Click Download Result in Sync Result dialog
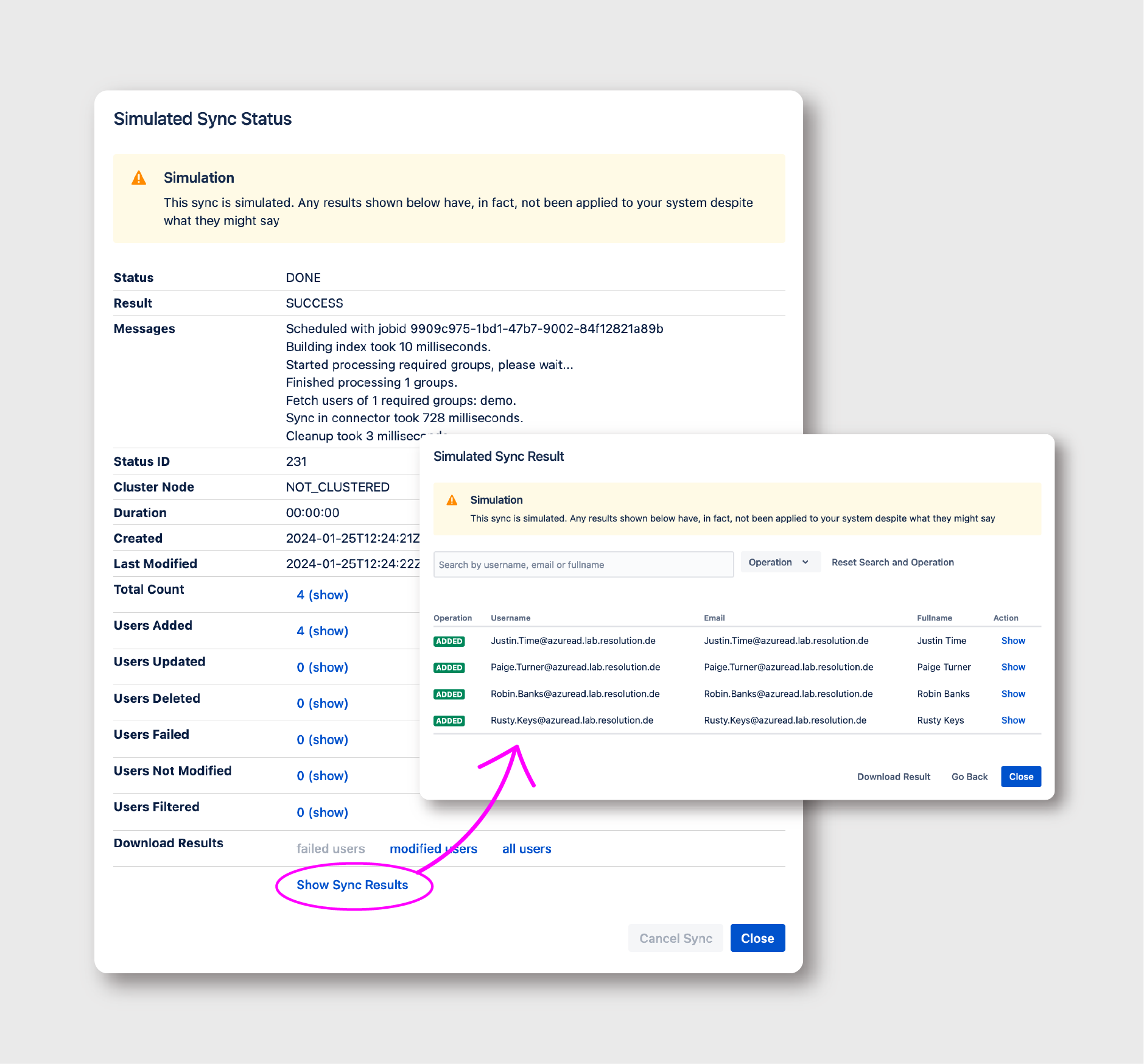 coord(894,777)
